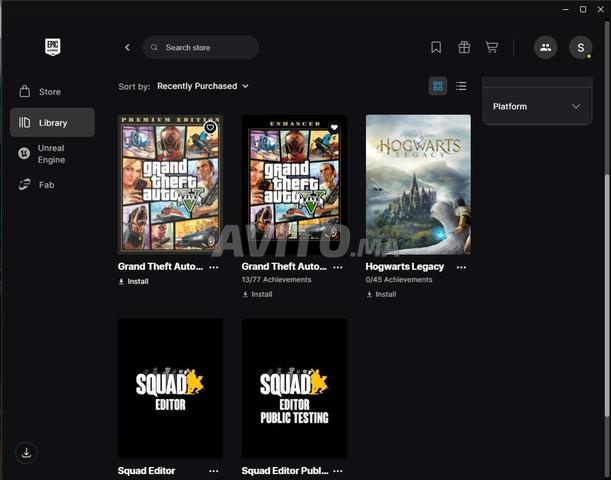This screenshot has height=480, width=611.
Task: Open more options for Squad Editor Publ...
Action: pyautogui.click(x=338, y=471)
